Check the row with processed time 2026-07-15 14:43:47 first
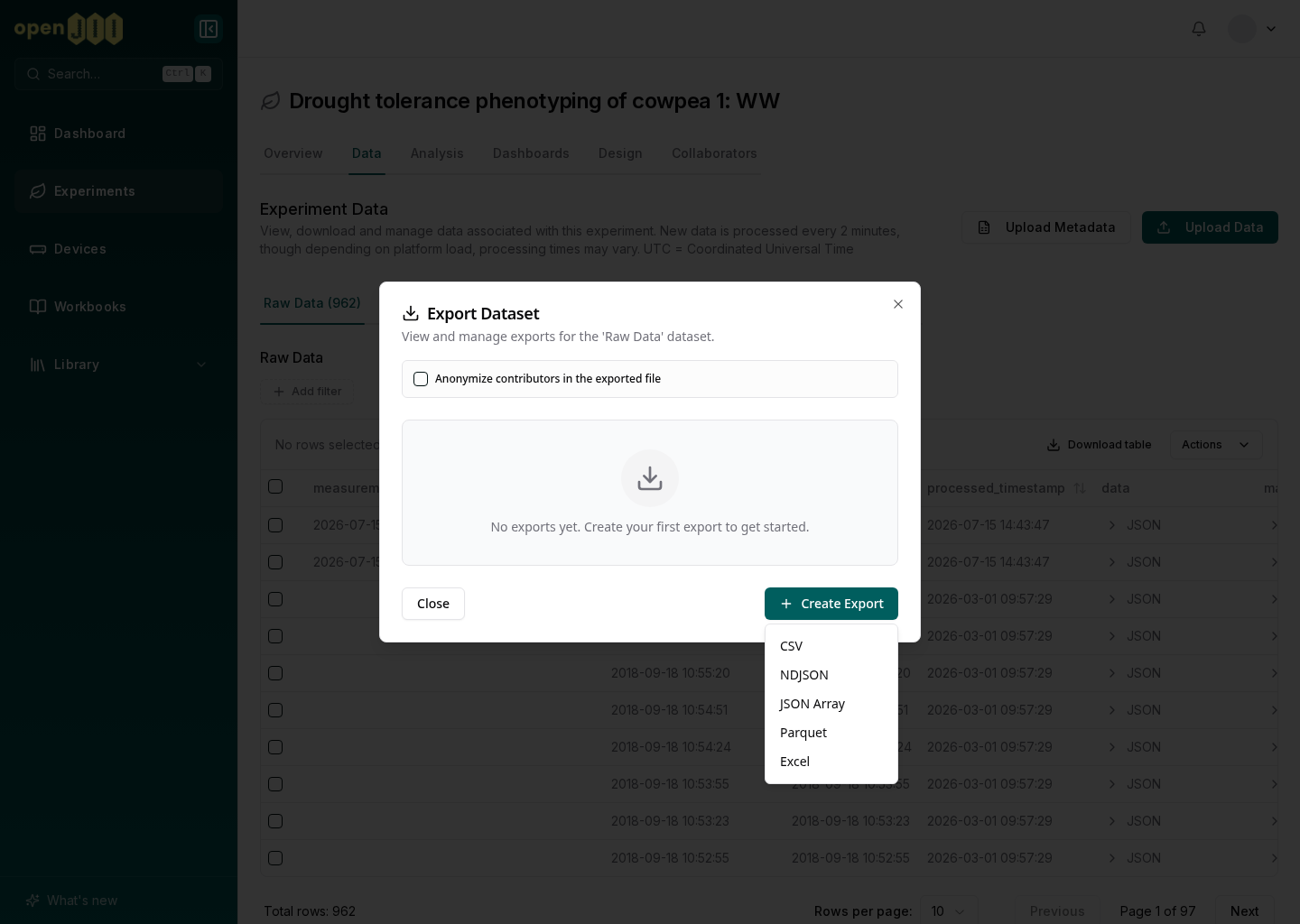This screenshot has width=1300, height=924. tap(275, 525)
